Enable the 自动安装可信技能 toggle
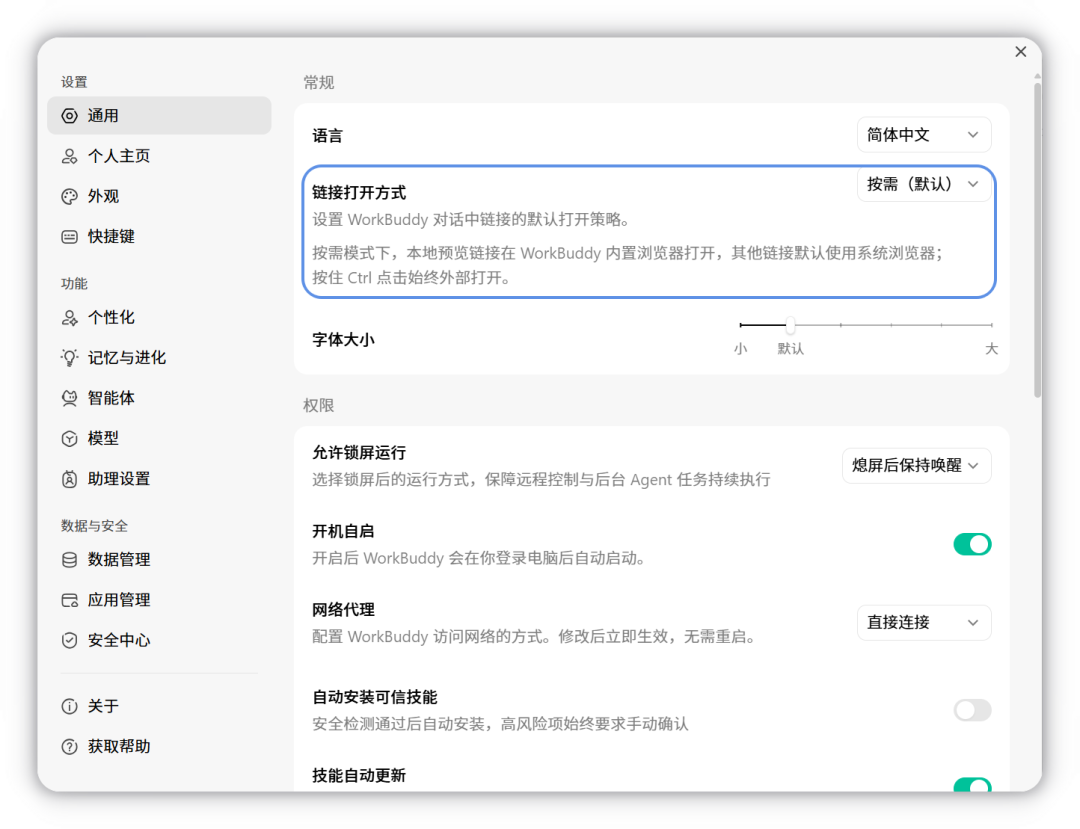 coord(972,710)
